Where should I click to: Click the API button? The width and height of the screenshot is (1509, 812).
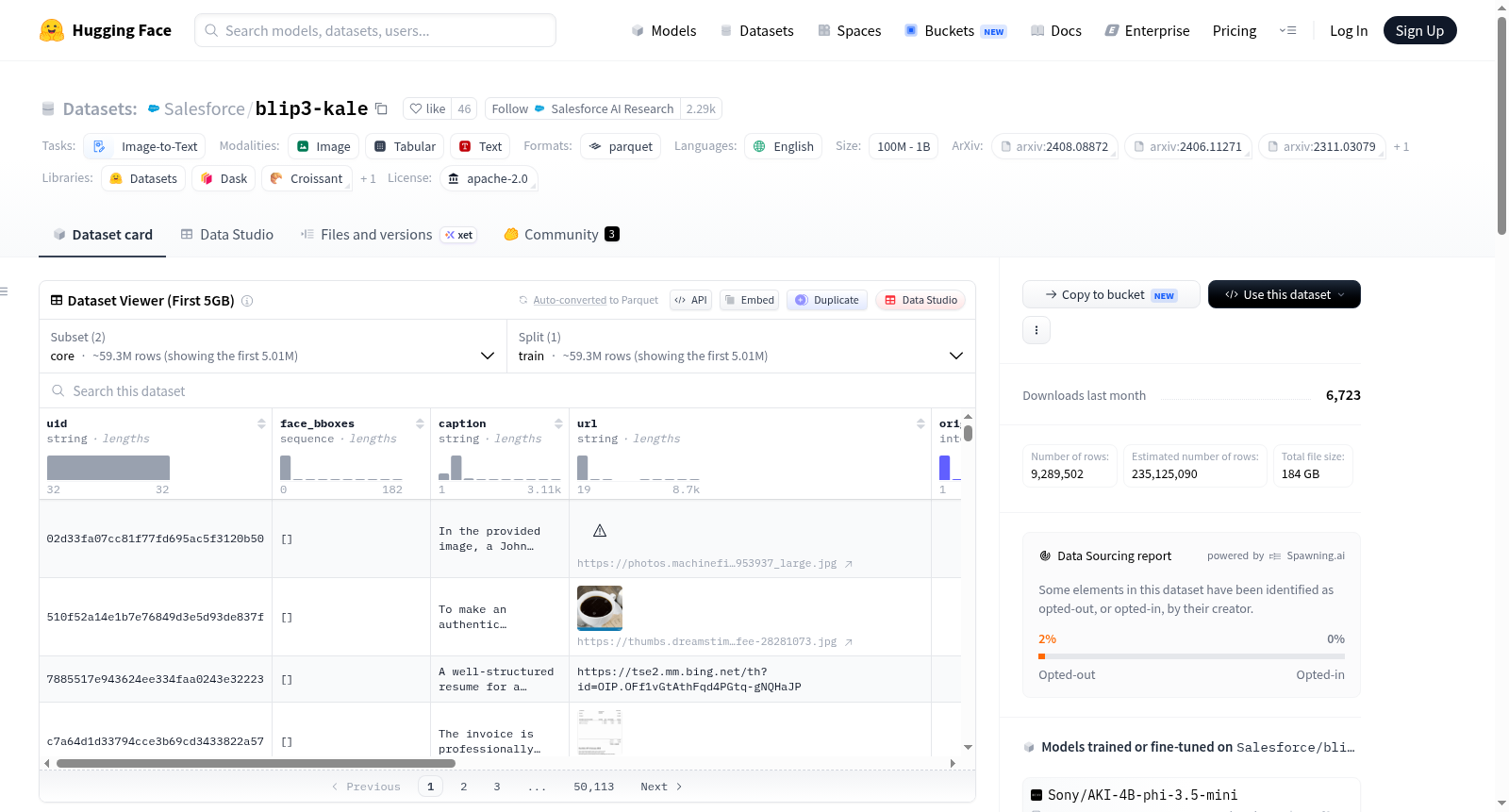click(x=690, y=300)
